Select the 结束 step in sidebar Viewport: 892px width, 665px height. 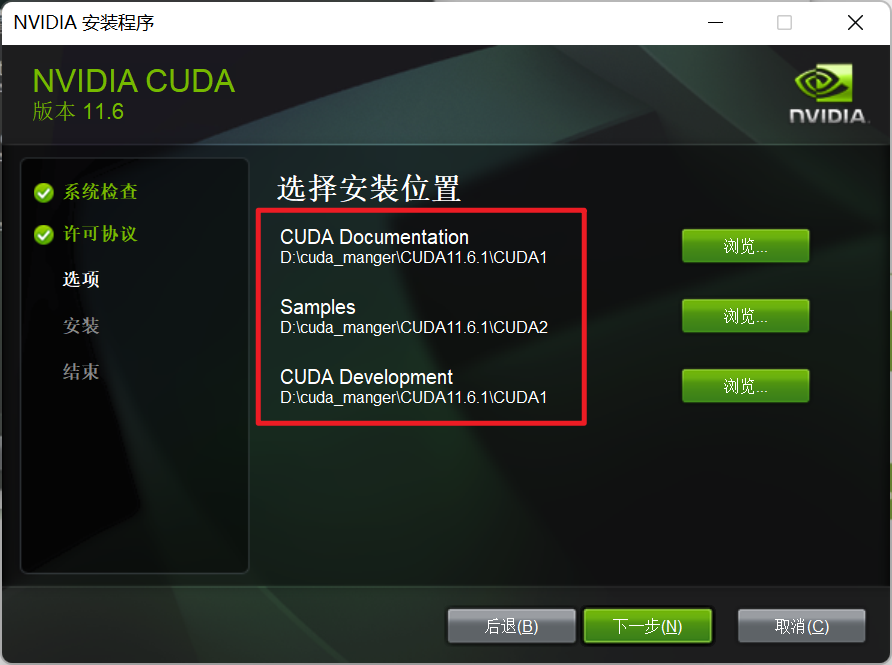(x=81, y=371)
